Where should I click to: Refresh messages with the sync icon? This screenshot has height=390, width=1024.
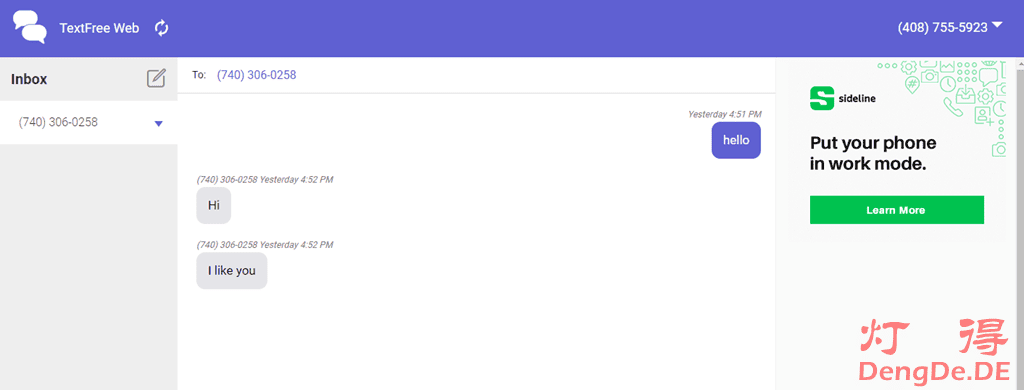161,28
